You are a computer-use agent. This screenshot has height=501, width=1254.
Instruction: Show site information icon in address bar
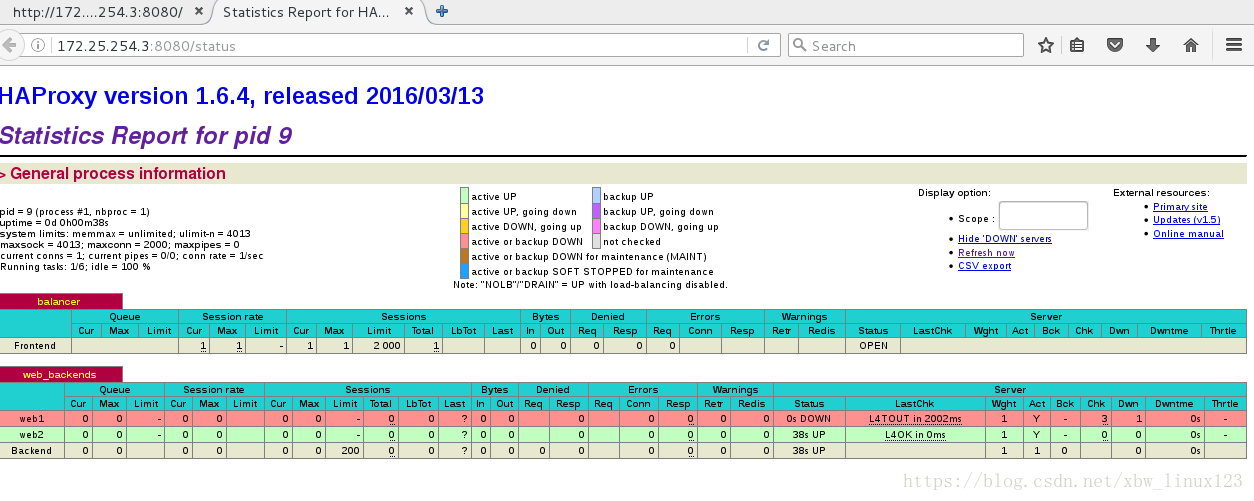tap(39, 46)
